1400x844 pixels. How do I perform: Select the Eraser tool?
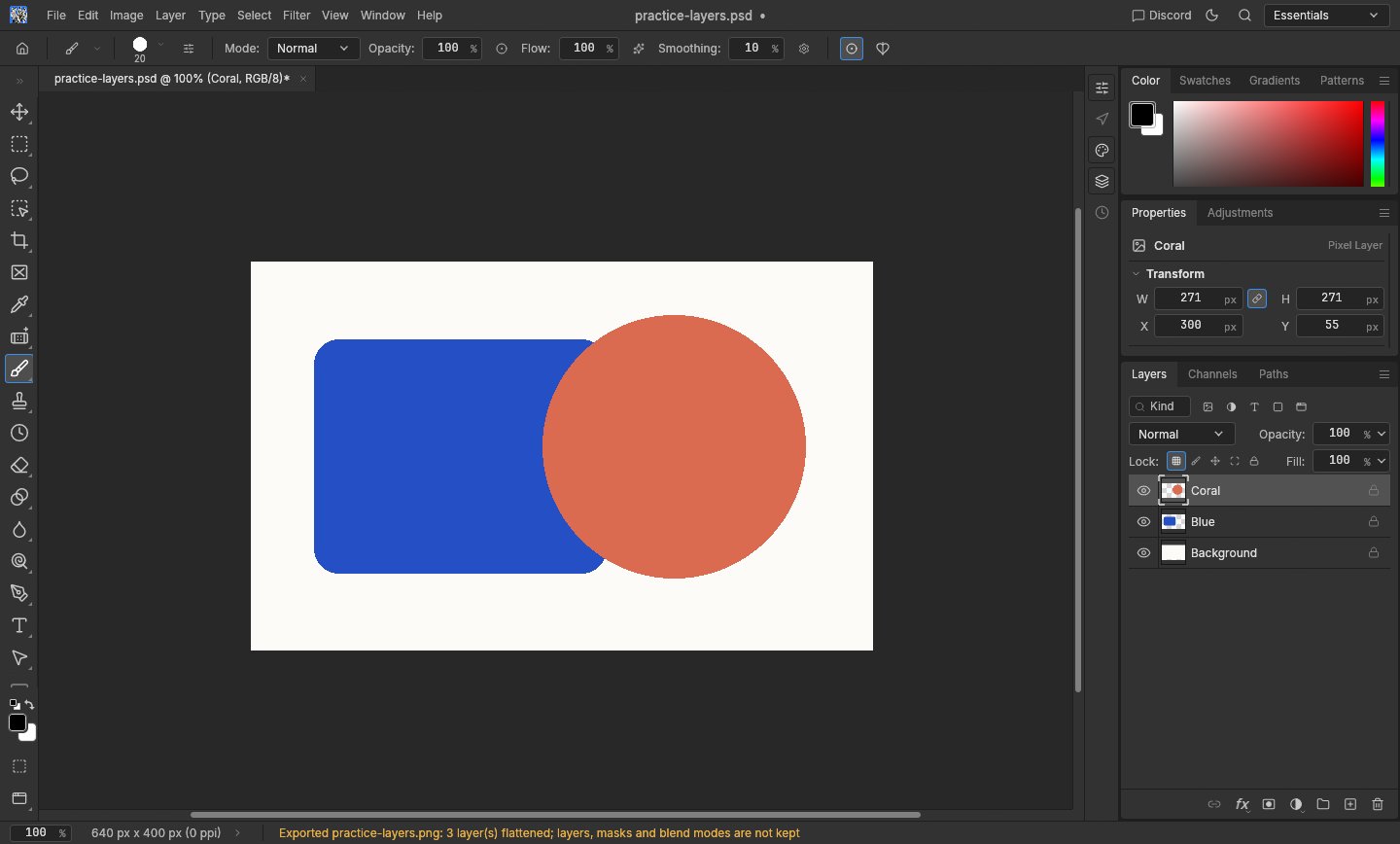pyautogui.click(x=19, y=465)
